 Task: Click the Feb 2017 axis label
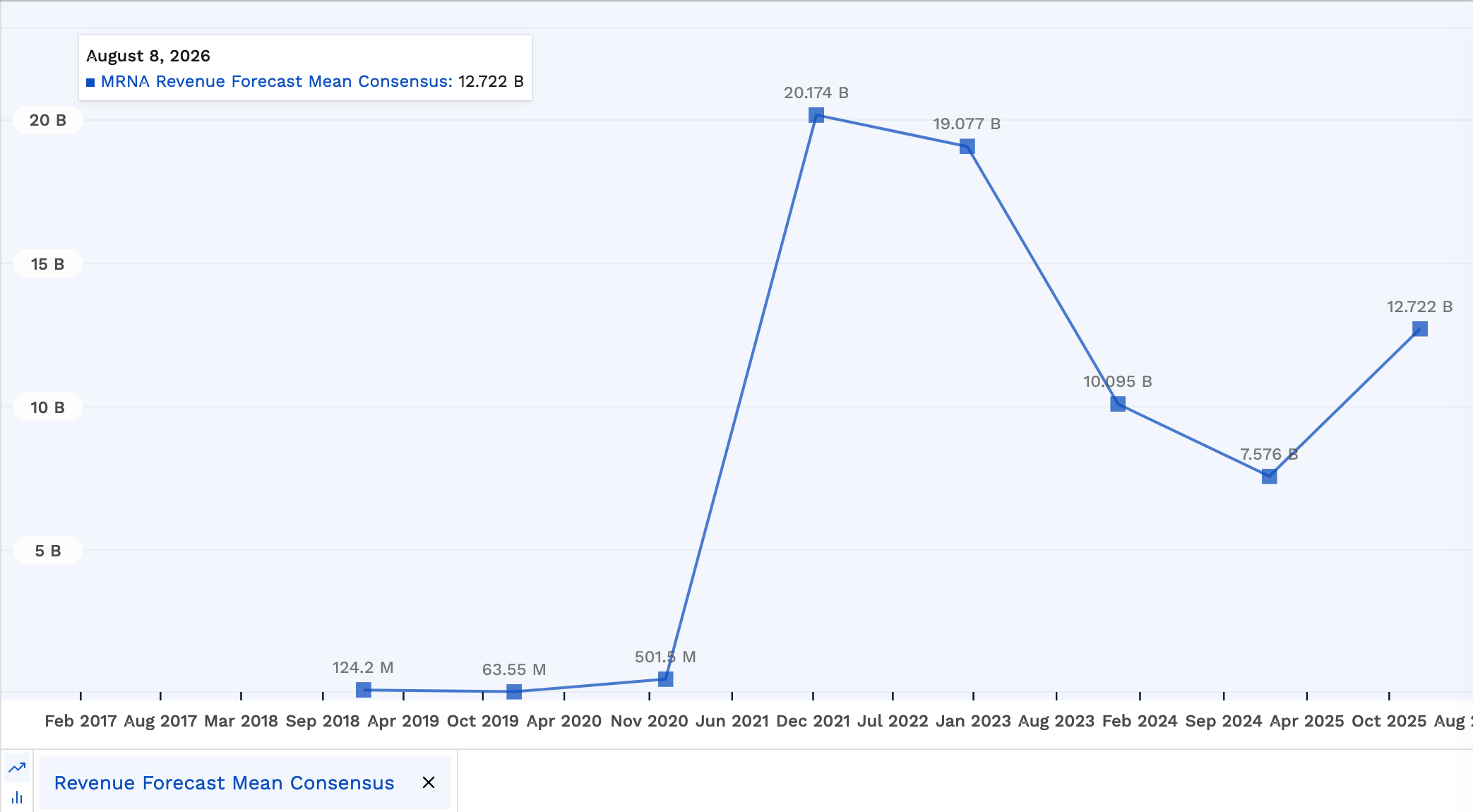pyautogui.click(x=80, y=721)
